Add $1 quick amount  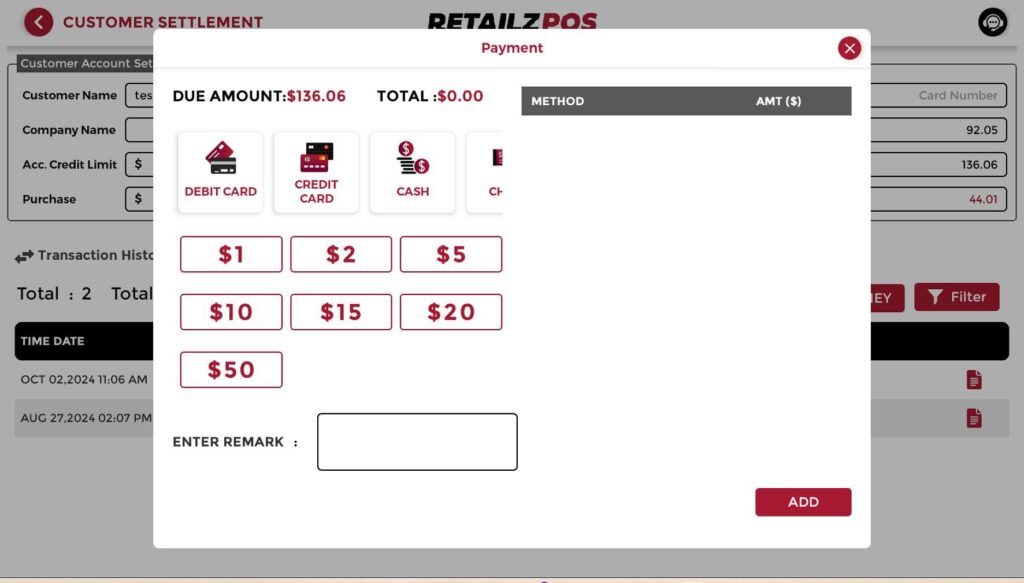231,254
